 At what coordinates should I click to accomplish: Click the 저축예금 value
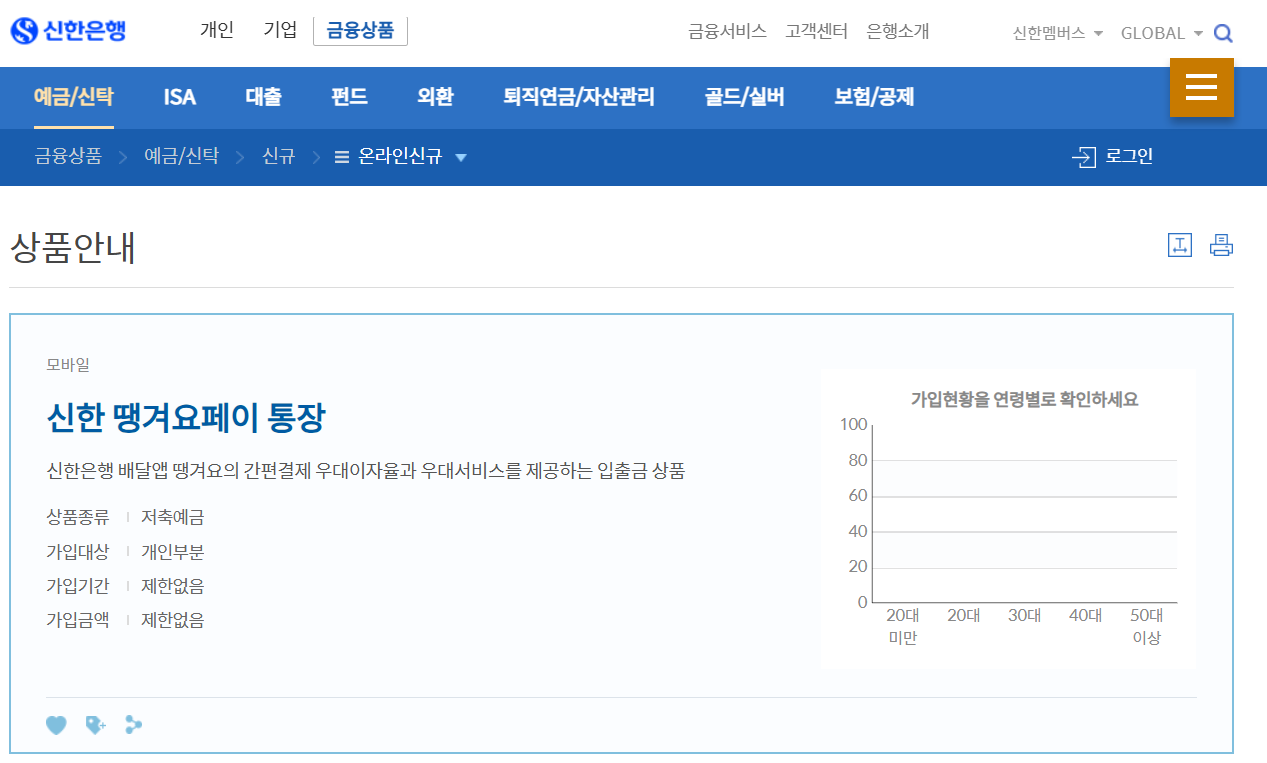[173, 518]
